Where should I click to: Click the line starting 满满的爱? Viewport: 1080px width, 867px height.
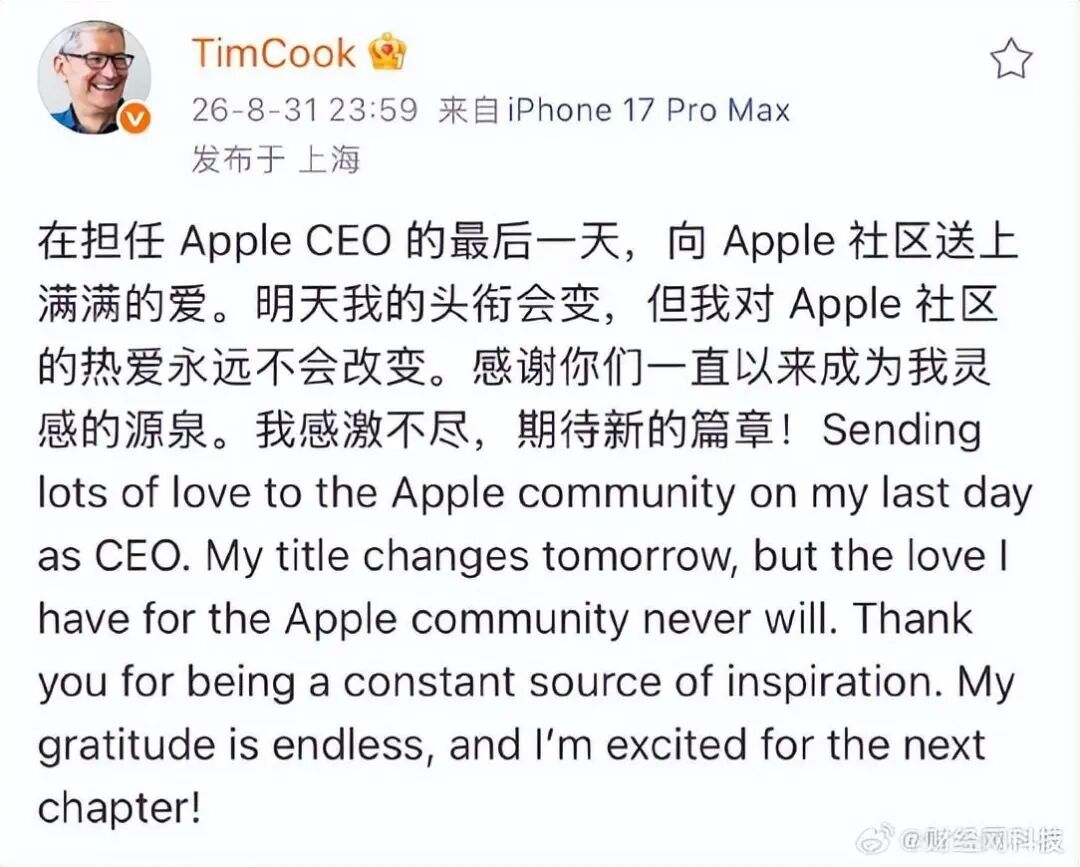click(x=518, y=304)
